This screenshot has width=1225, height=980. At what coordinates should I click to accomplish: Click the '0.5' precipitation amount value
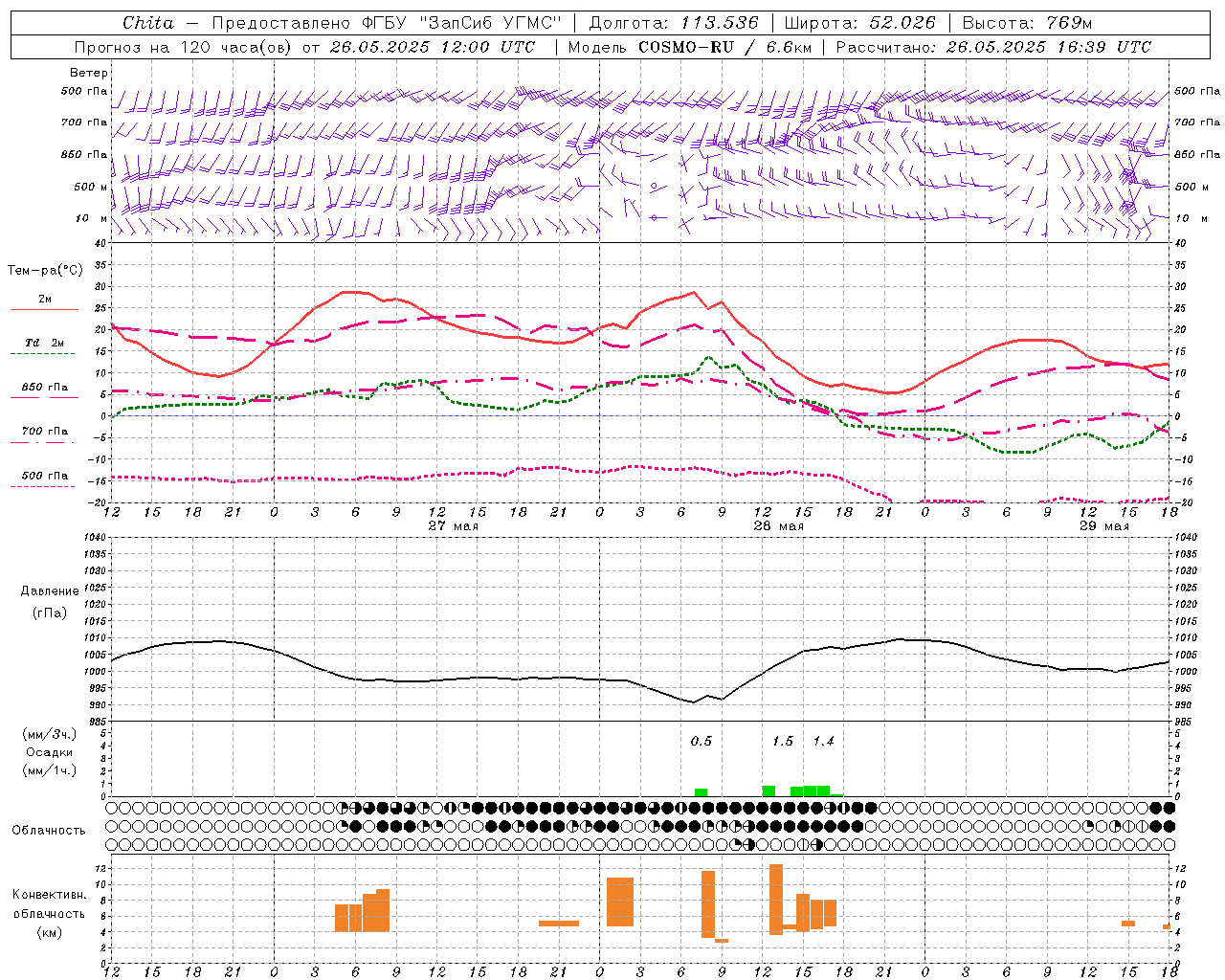(x=702, y=741)
